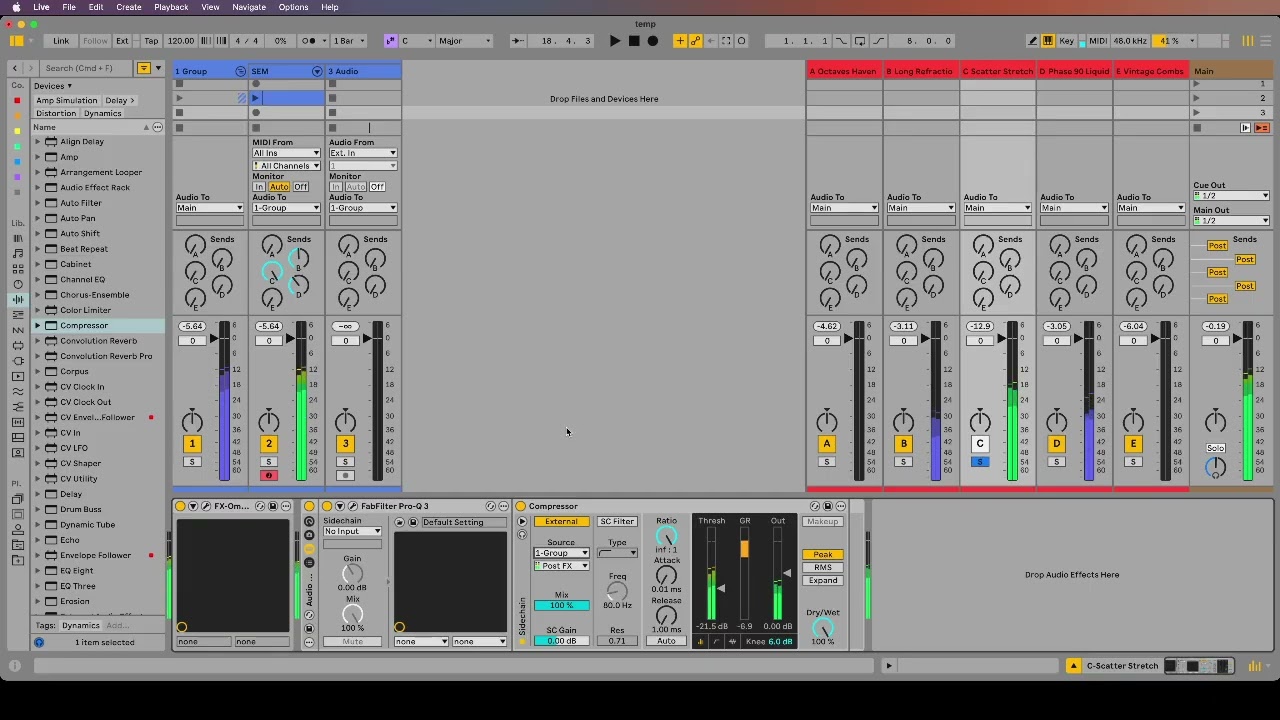Image resolution: width=1280 pixels, height=720 pixels.
Task: Open the Cue Out dropdown
Action: point(1231,196)
